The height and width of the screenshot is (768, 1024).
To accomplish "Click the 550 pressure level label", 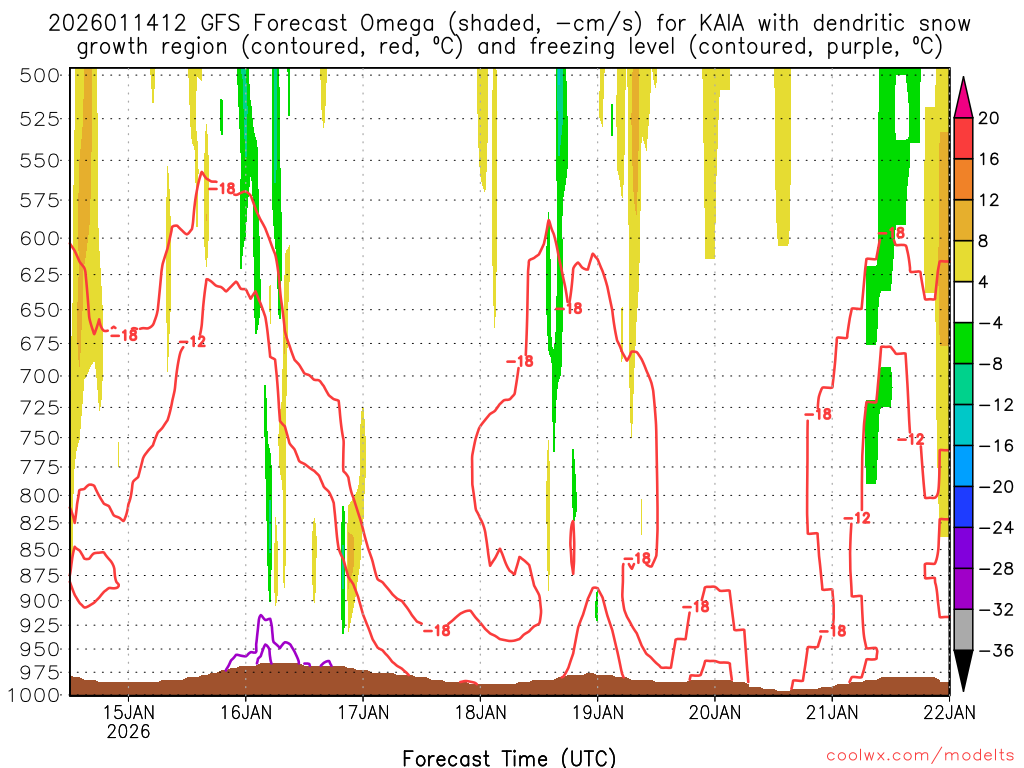I will (x=40, y=161).
